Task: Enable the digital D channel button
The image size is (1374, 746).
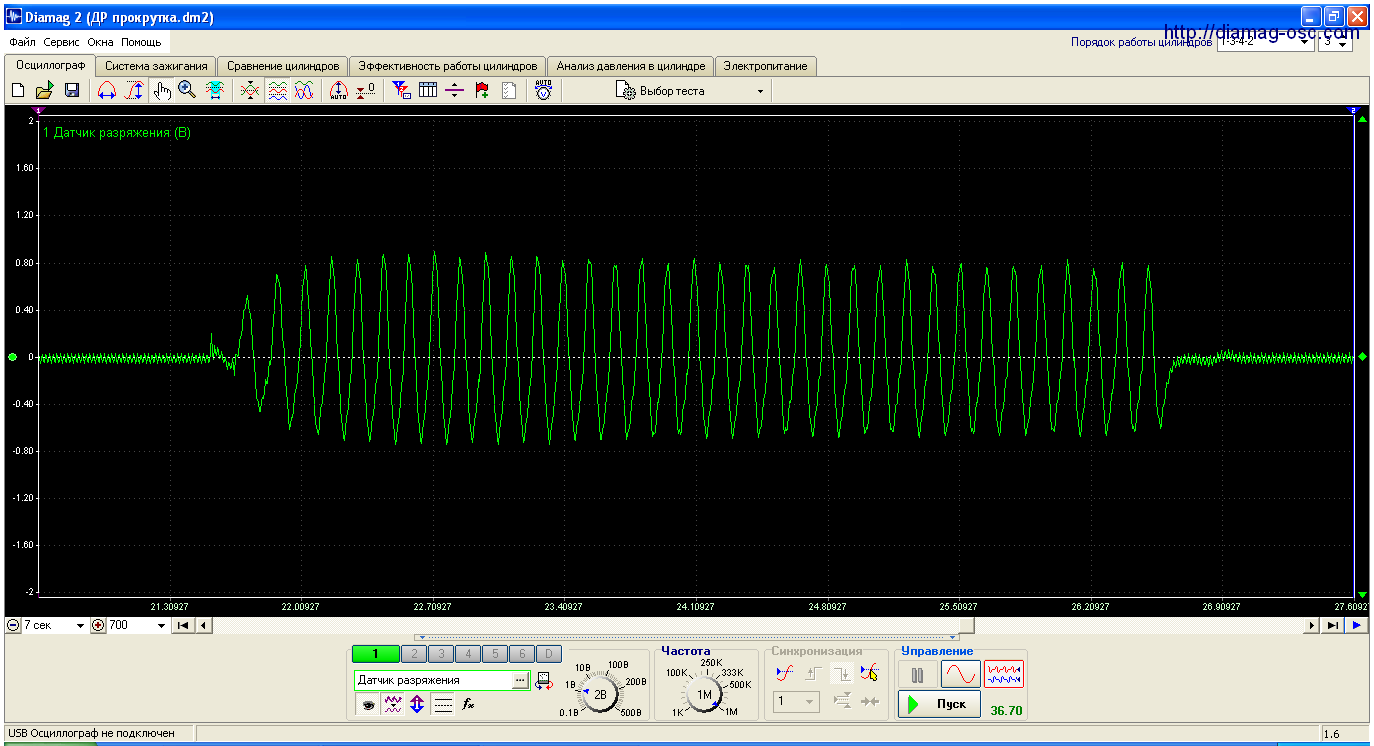Action: click(548, 654)
